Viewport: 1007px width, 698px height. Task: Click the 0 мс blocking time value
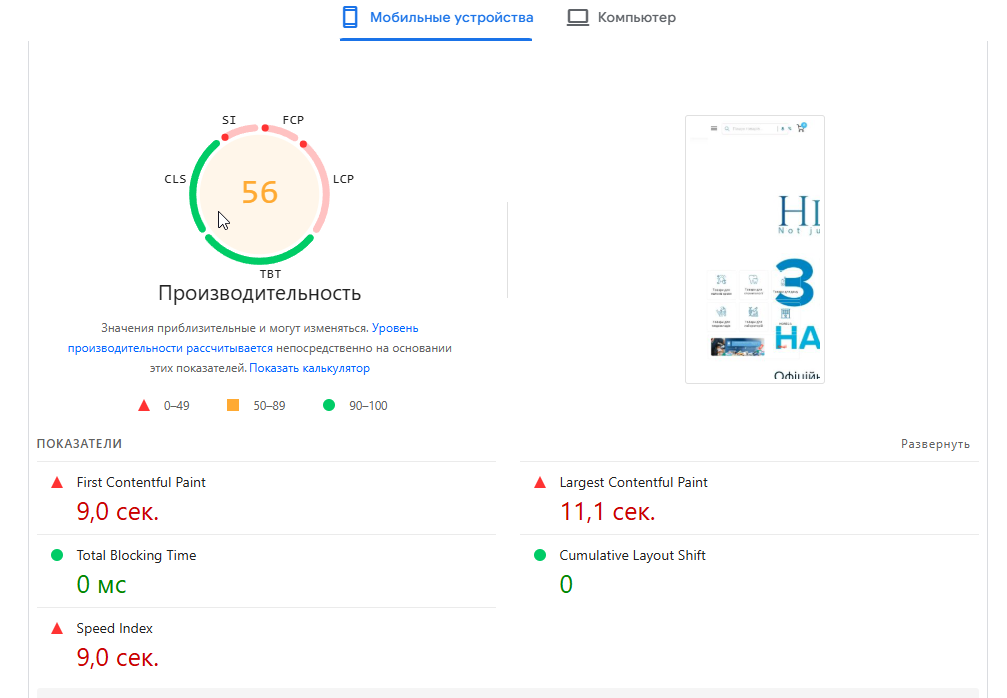[x=101, y=584]
